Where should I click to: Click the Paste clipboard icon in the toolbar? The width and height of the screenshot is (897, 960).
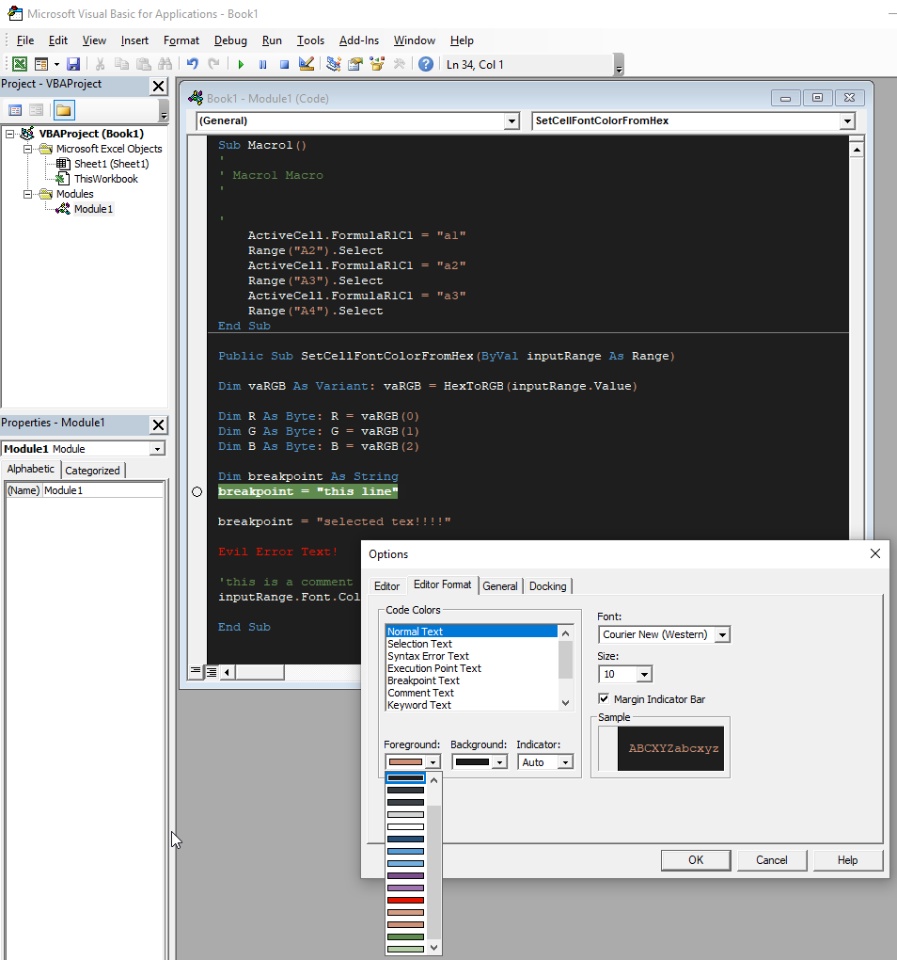click(x=143, y=64)
